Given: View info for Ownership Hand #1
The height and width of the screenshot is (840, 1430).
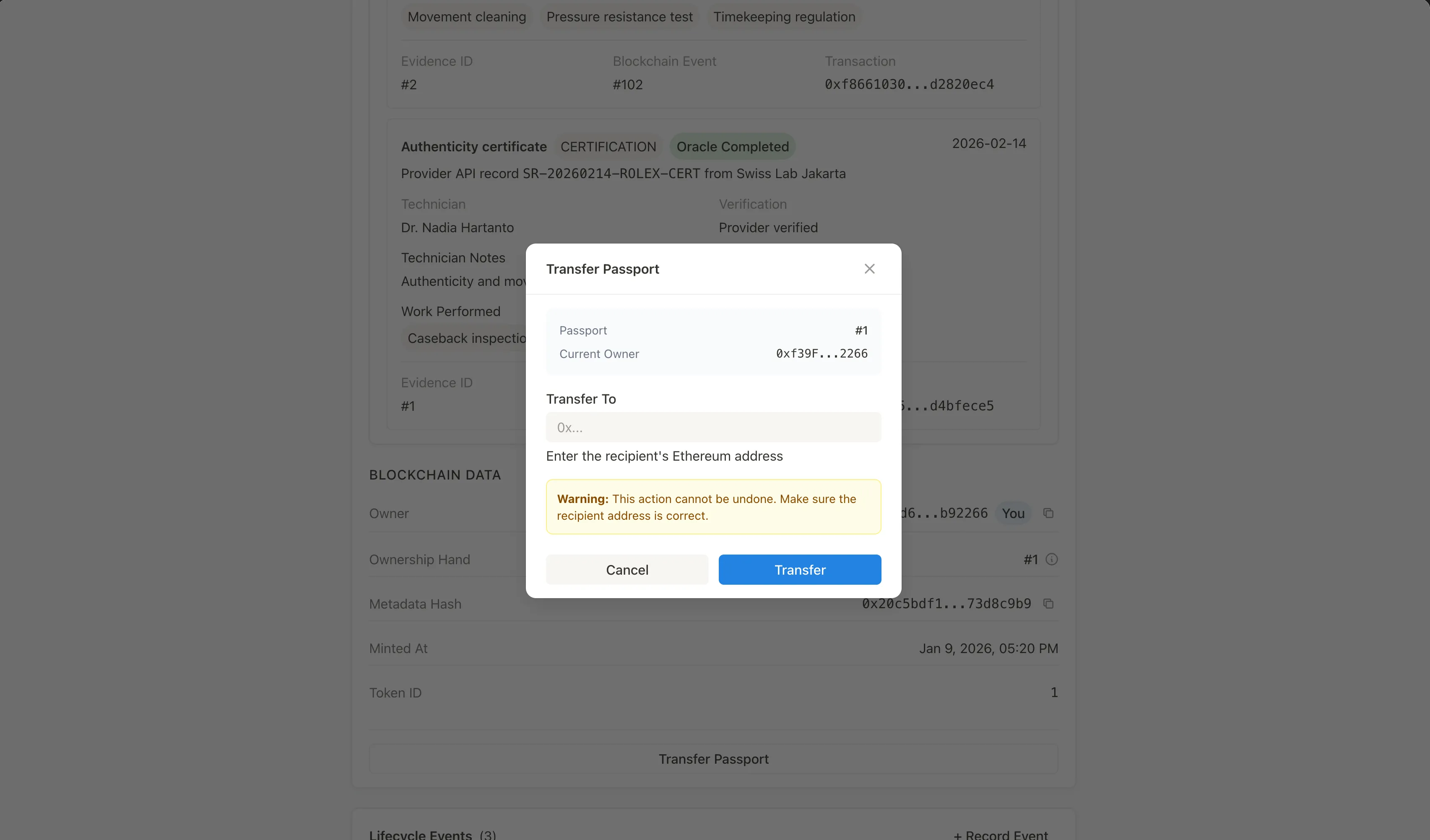Looking at the screenshot, I should tap(1052, 559).
